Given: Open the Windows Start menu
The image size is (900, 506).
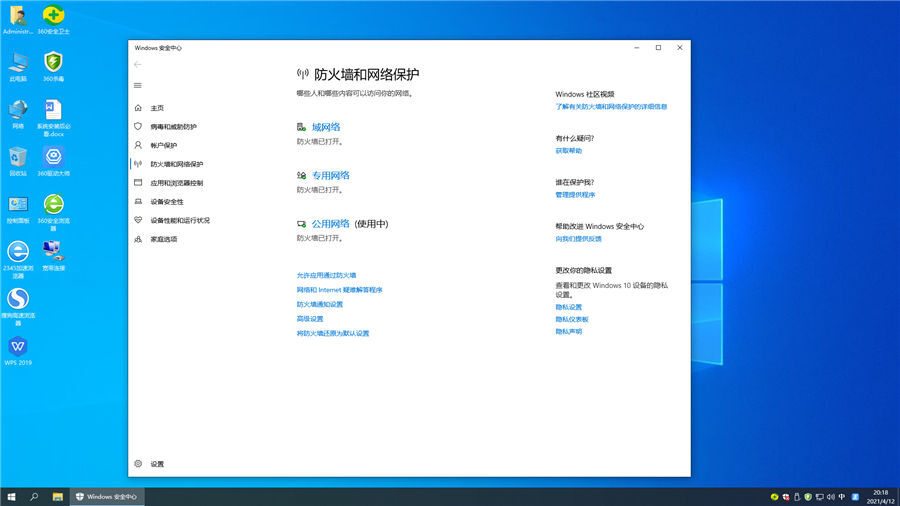Looking at the screenshot, I should (11, 497).
